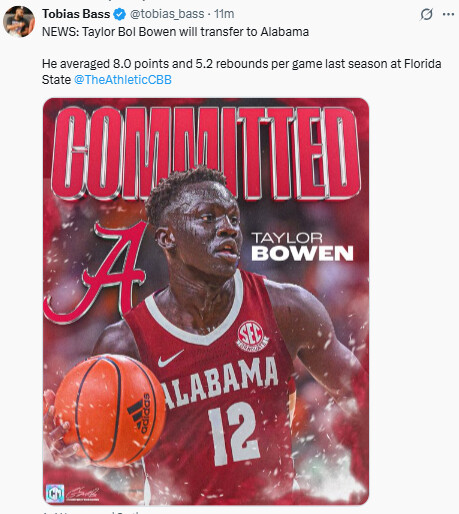Click the ALABAMA lettering on the jersey

click(x=220, y=382)
